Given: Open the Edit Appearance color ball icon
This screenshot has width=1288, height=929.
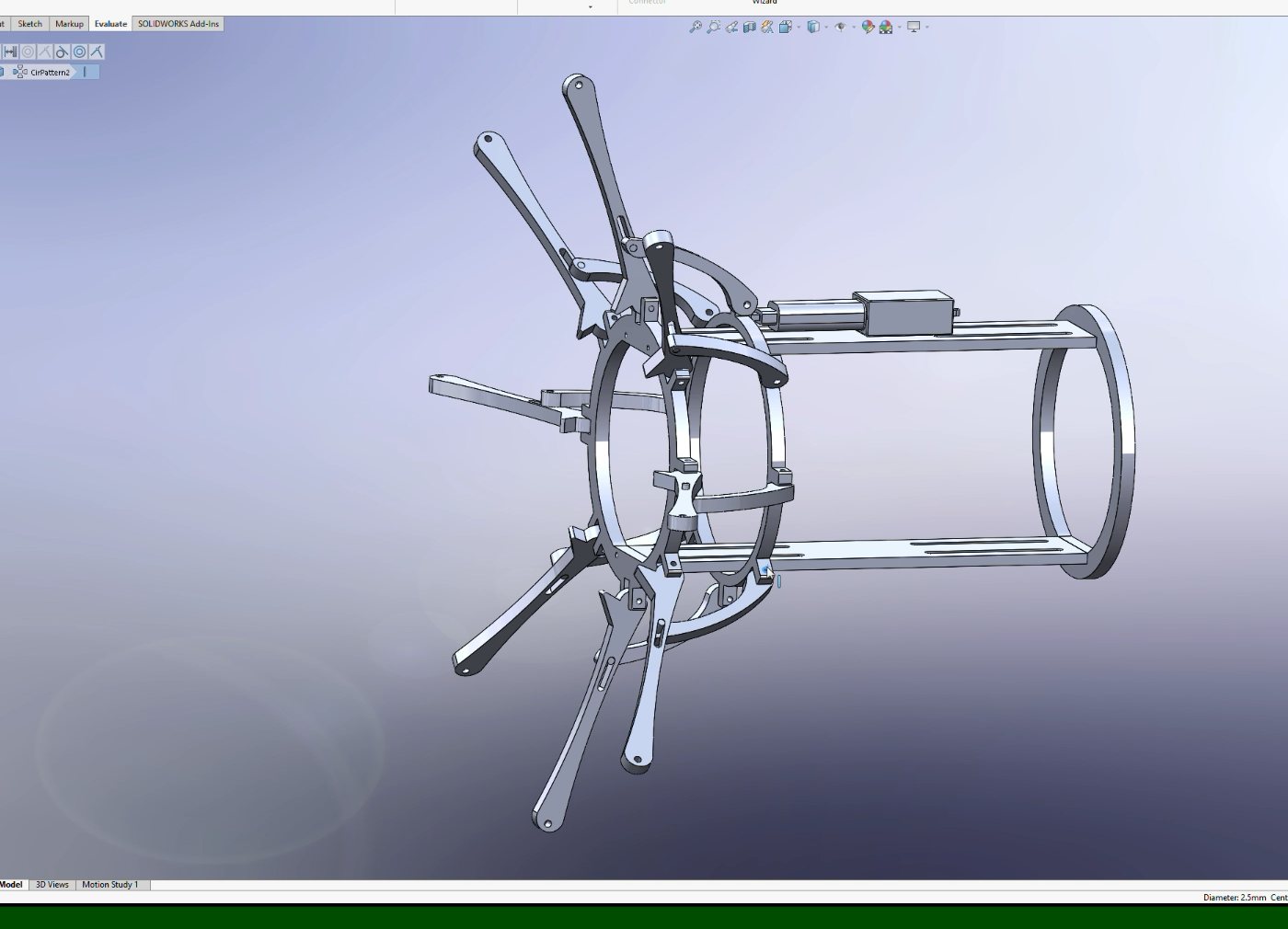Looking at the screenshot, I should (868, 28).
